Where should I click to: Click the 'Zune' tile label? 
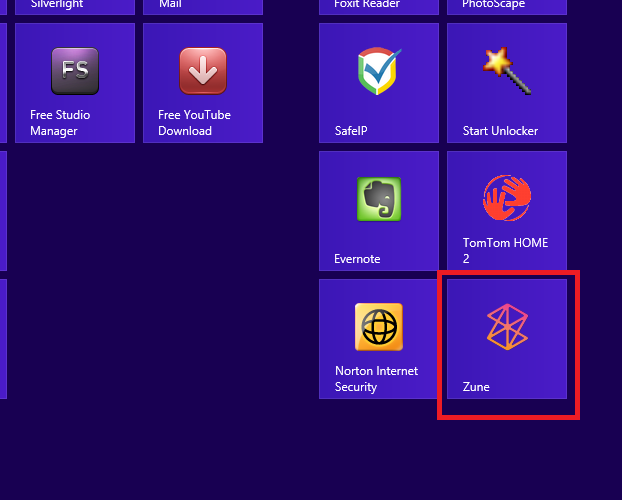point(476,387)
